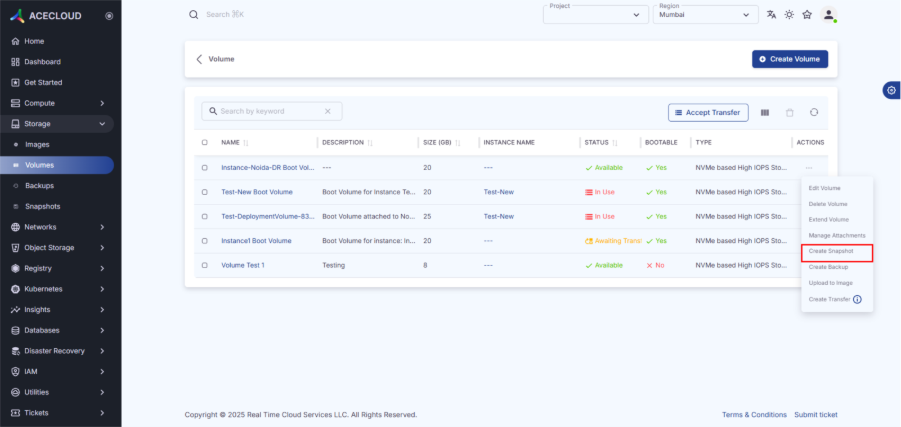Viewport: 901px width, 427px height.
Task: Toggle the light/dark theme sun icon
Action: tap(789, 15)
